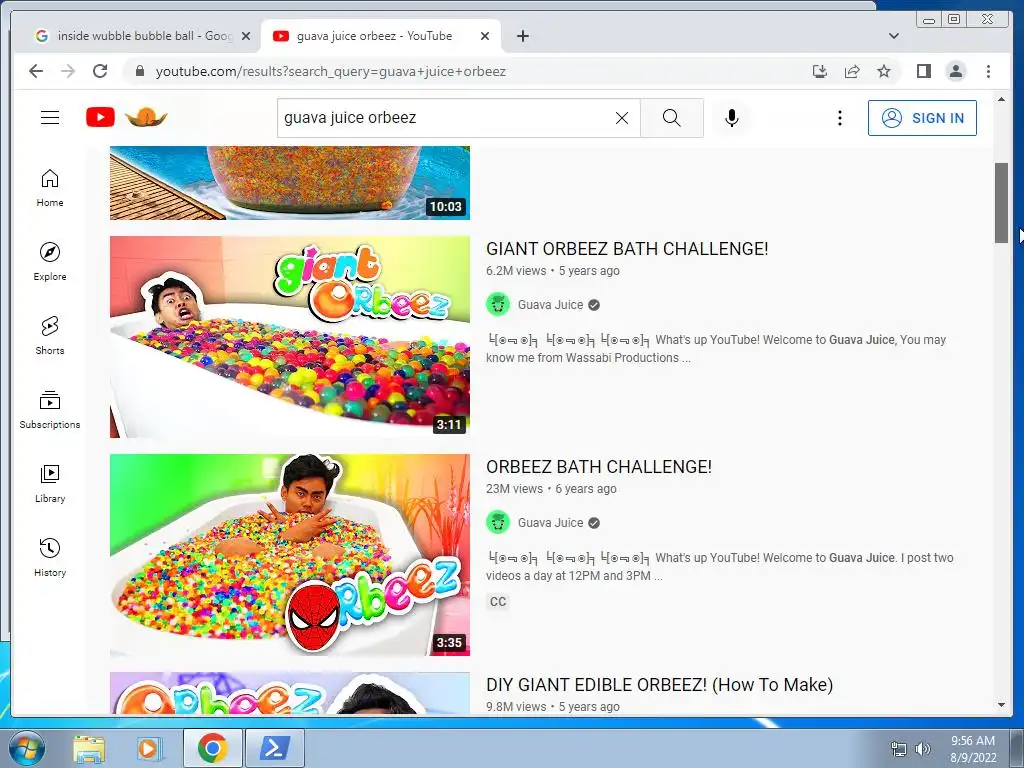Open Library in sidebar
The width and height of the screenshot is (1024, 768).
[x=50, y=483]
